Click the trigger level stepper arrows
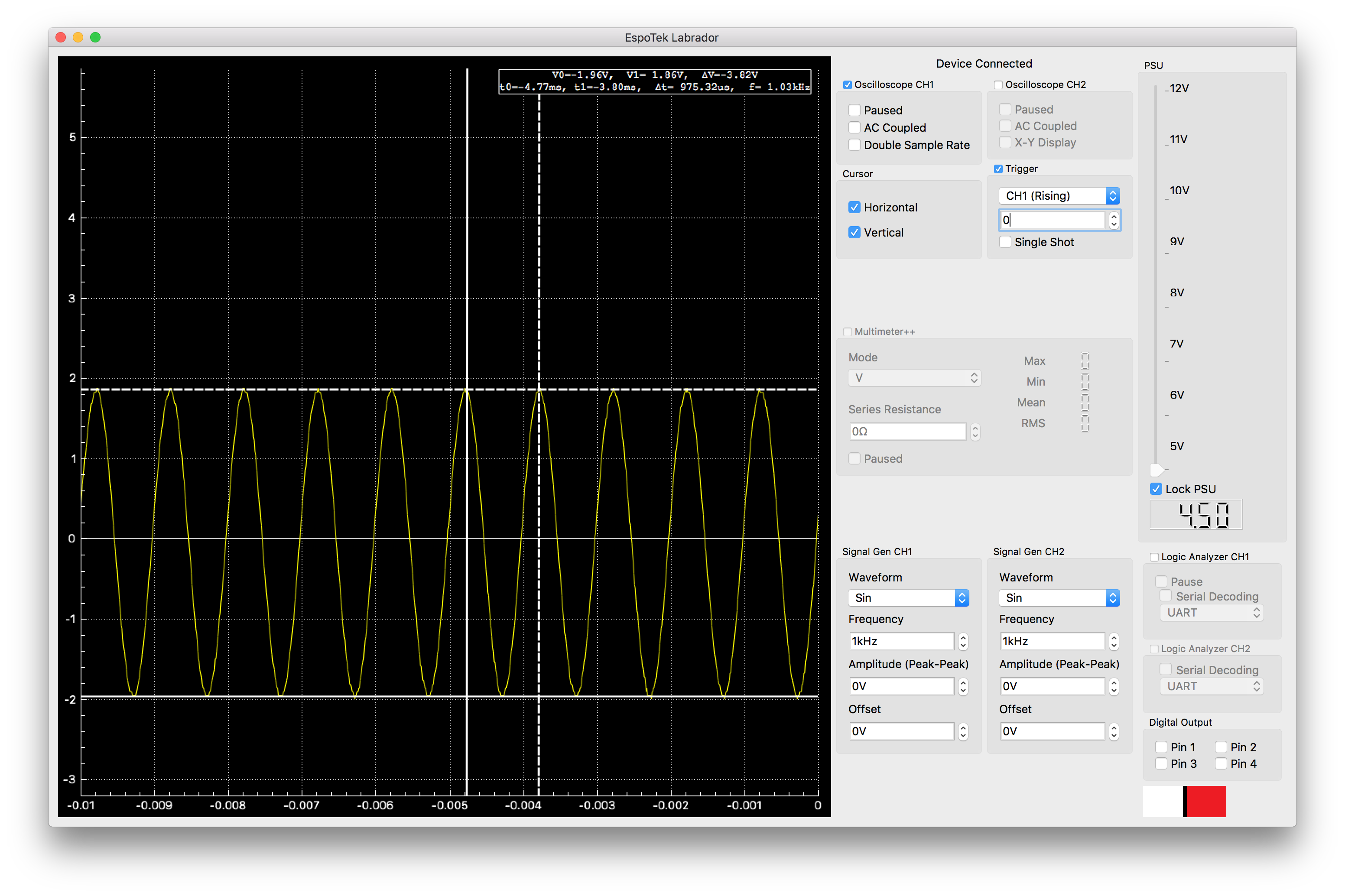The image size is (1345, 896). [x=1114, y=220]
